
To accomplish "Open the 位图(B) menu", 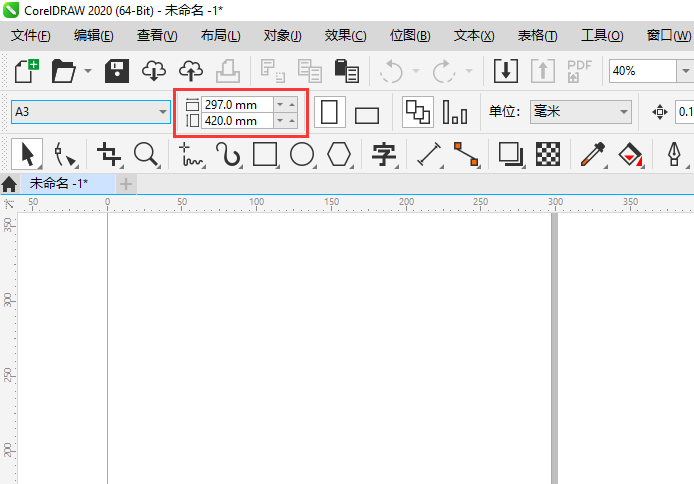I will [x=410, y=35].
